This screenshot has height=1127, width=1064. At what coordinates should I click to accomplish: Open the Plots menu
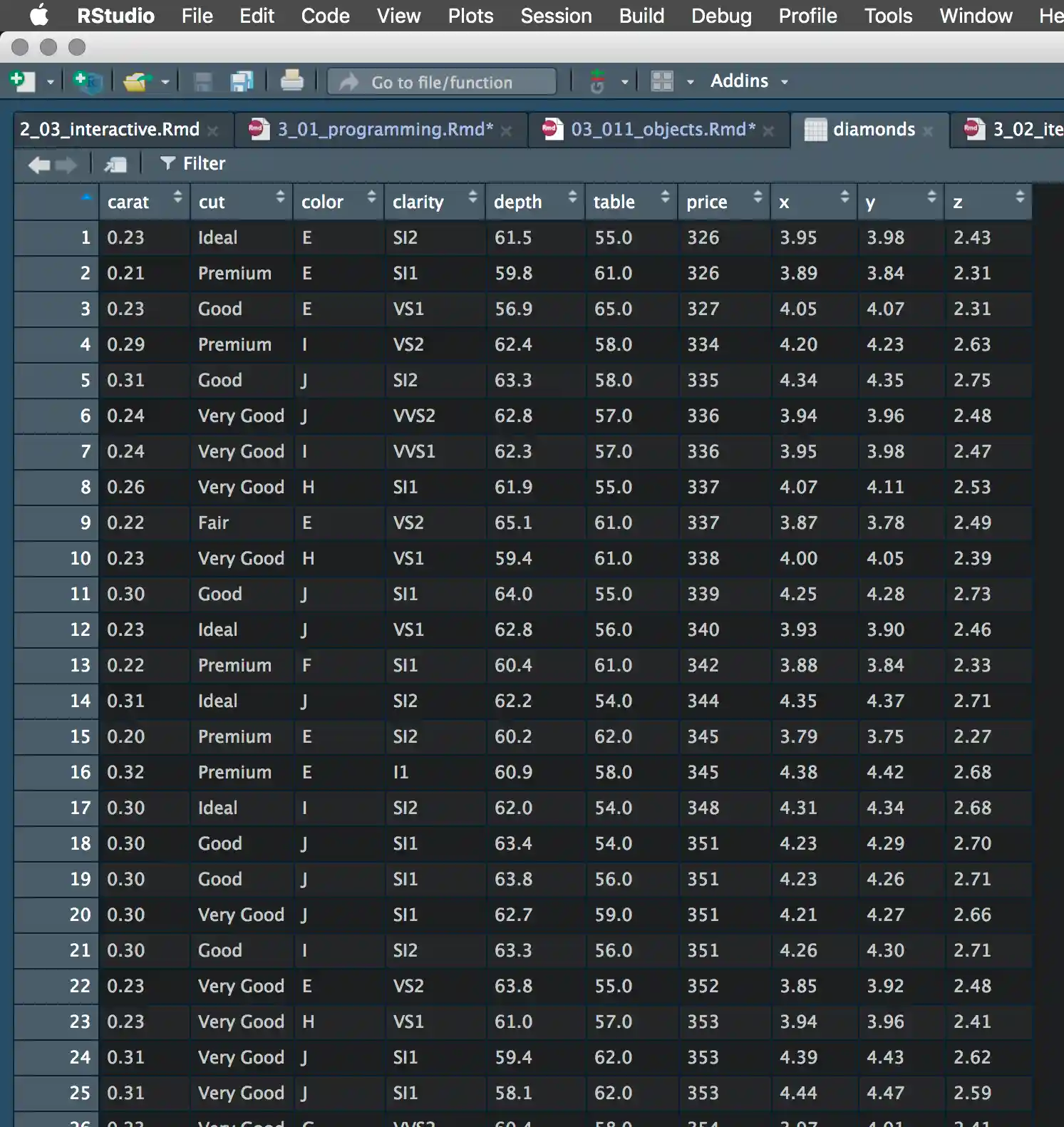470,16
